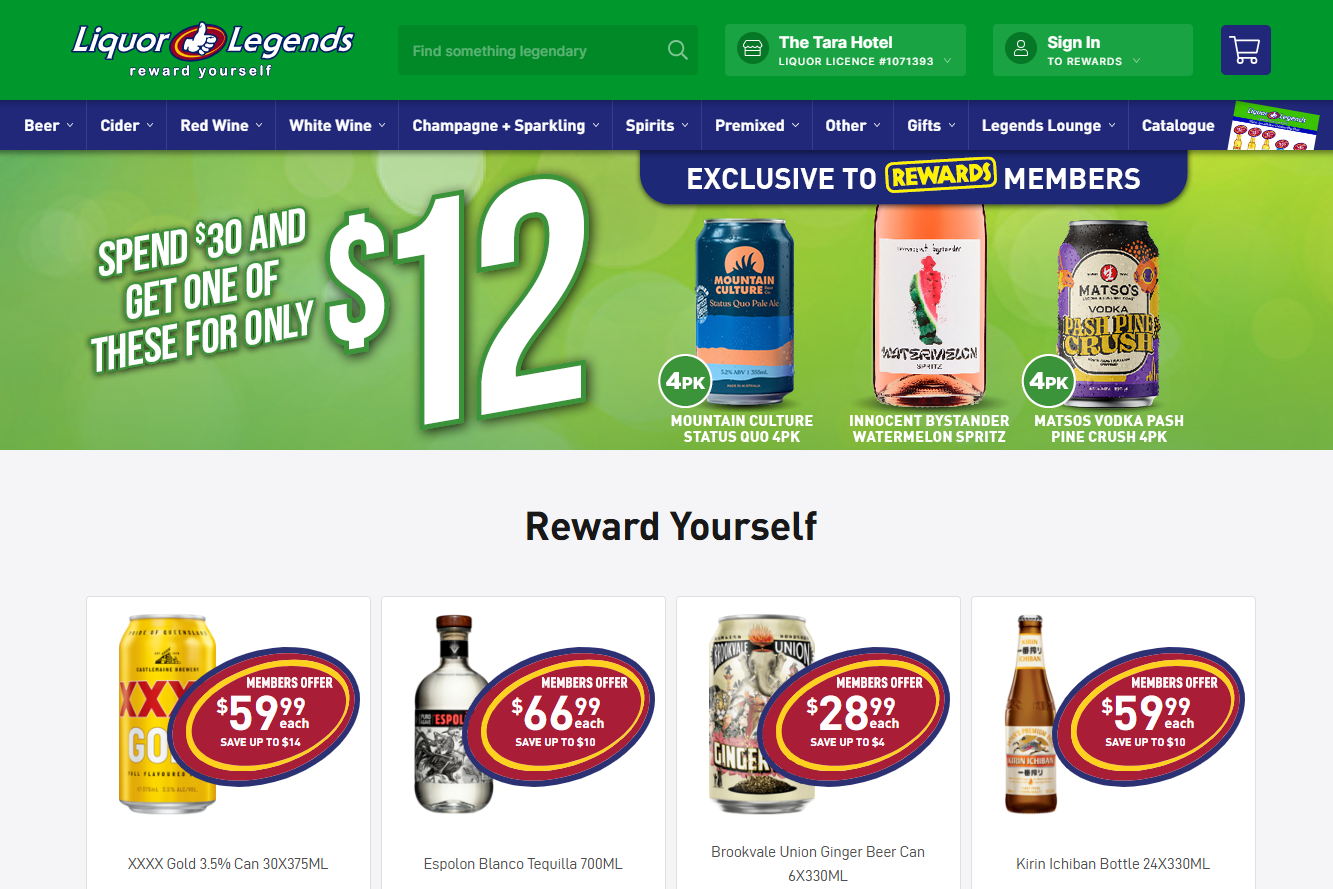Open the Gifts menu

click(931, 125)
